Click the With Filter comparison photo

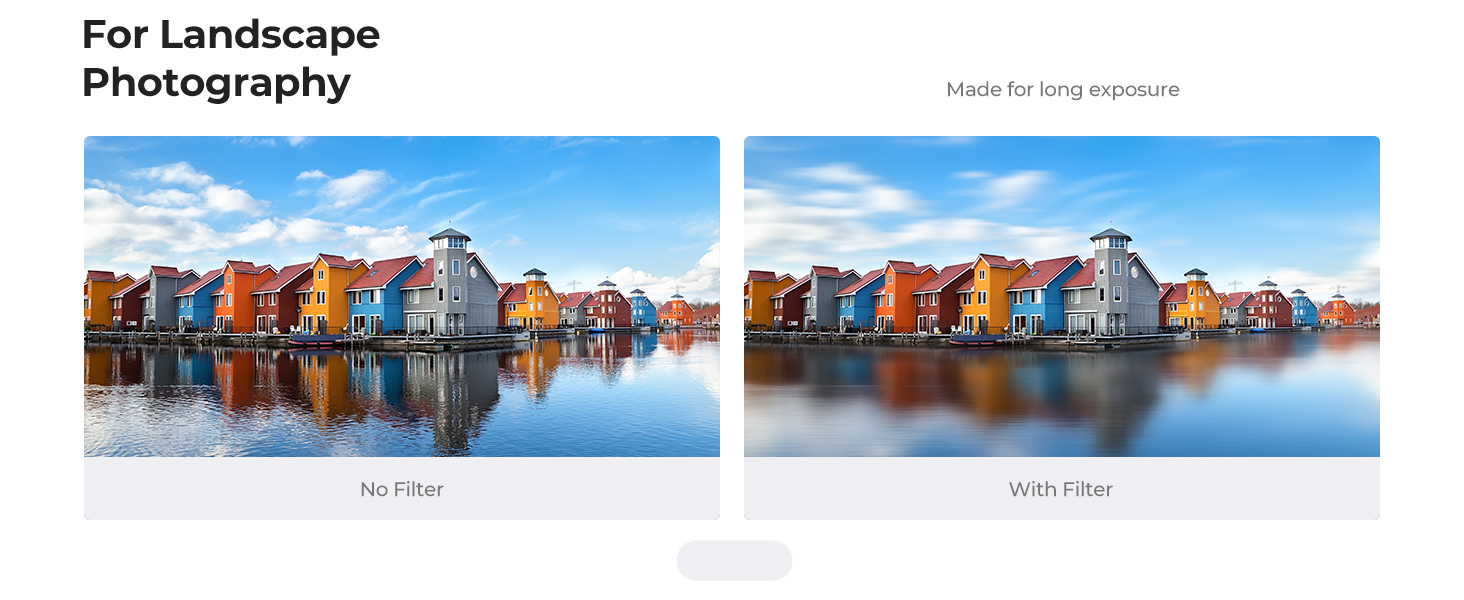click(x=1062, y=296)
